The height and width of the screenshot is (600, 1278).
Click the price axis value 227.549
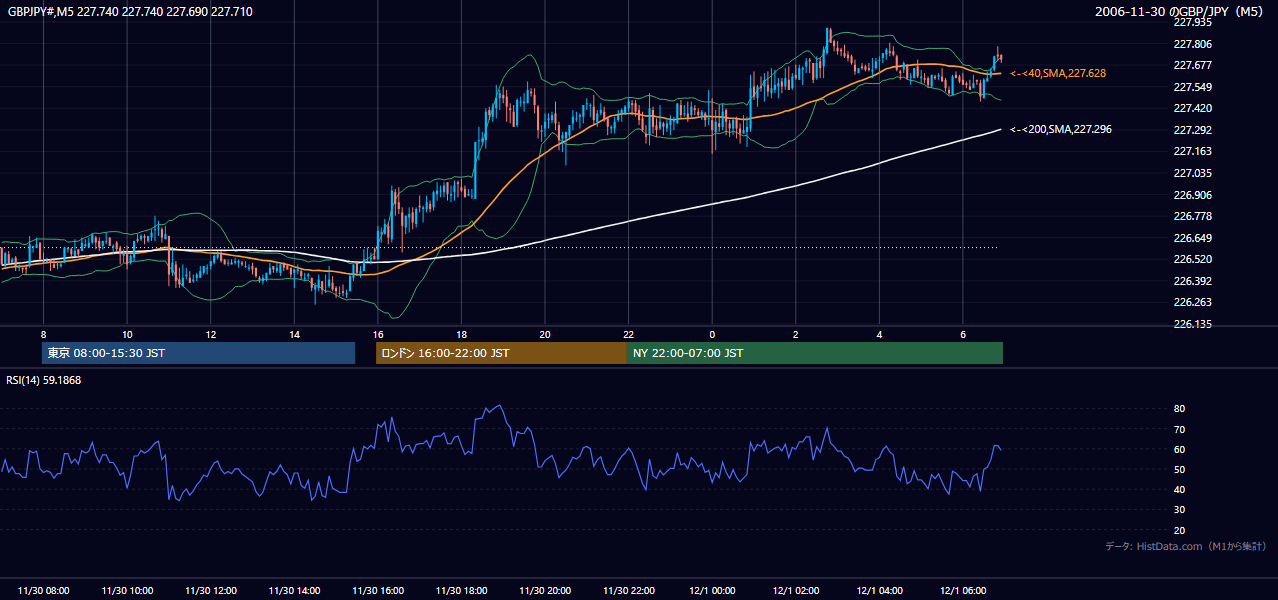pyautogui.click(x=1192, y=87)
